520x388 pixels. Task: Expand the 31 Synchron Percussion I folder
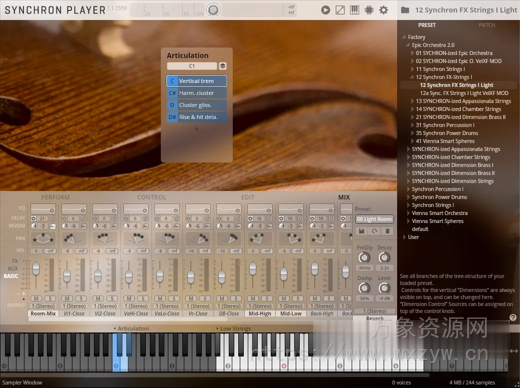click(412, 125)
